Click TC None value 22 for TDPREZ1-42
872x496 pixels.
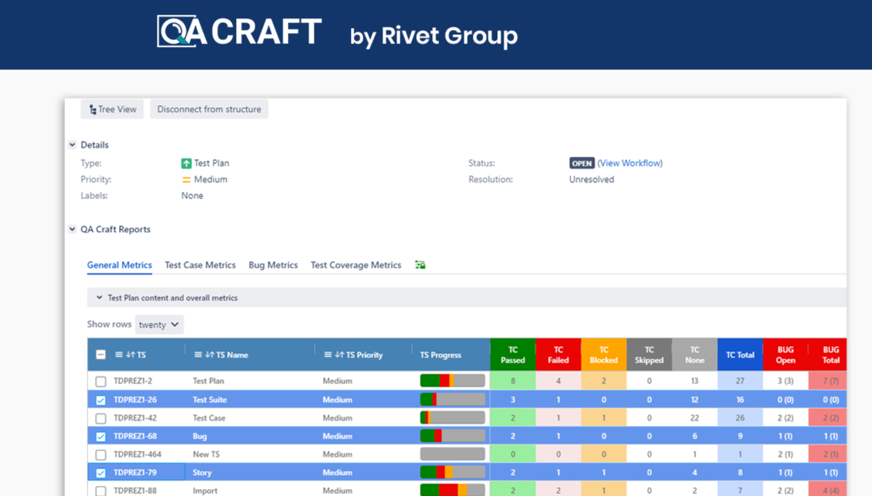[695, 418]
